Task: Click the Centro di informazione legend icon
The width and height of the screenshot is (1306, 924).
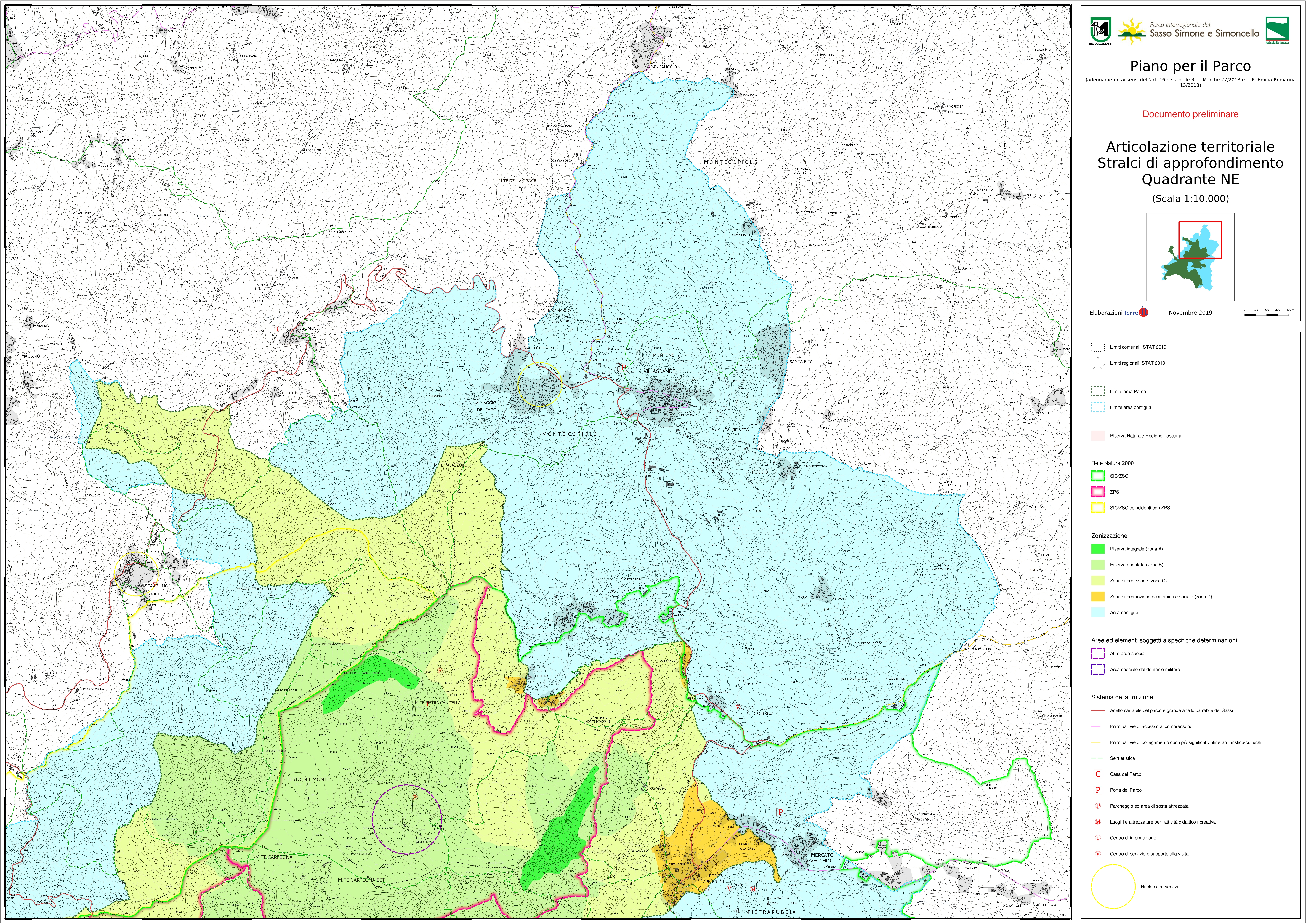Action: [1098, 837]
